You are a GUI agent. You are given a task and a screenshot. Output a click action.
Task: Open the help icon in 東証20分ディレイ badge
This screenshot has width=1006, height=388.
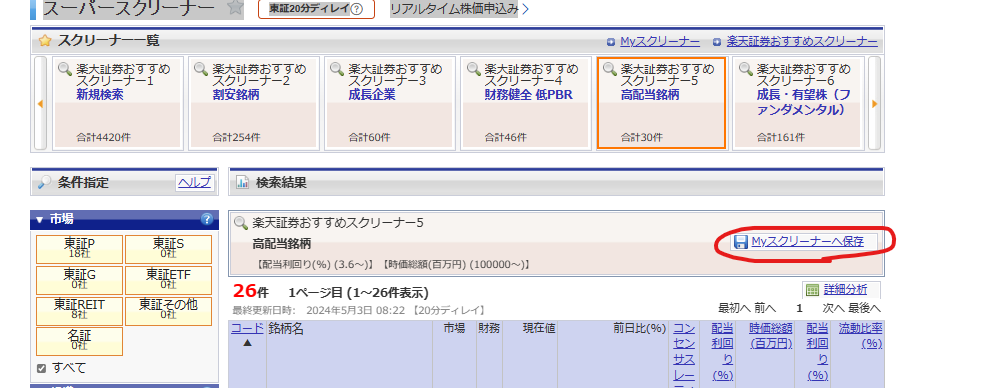pos(357,9)
